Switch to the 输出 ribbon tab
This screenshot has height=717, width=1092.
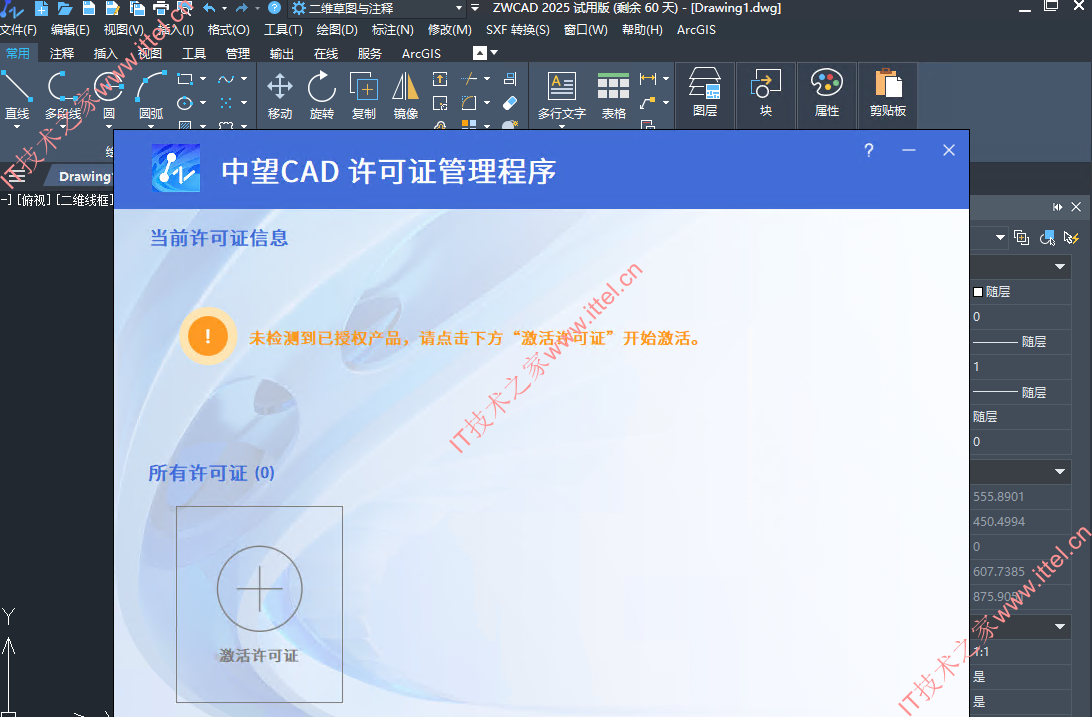281,54
